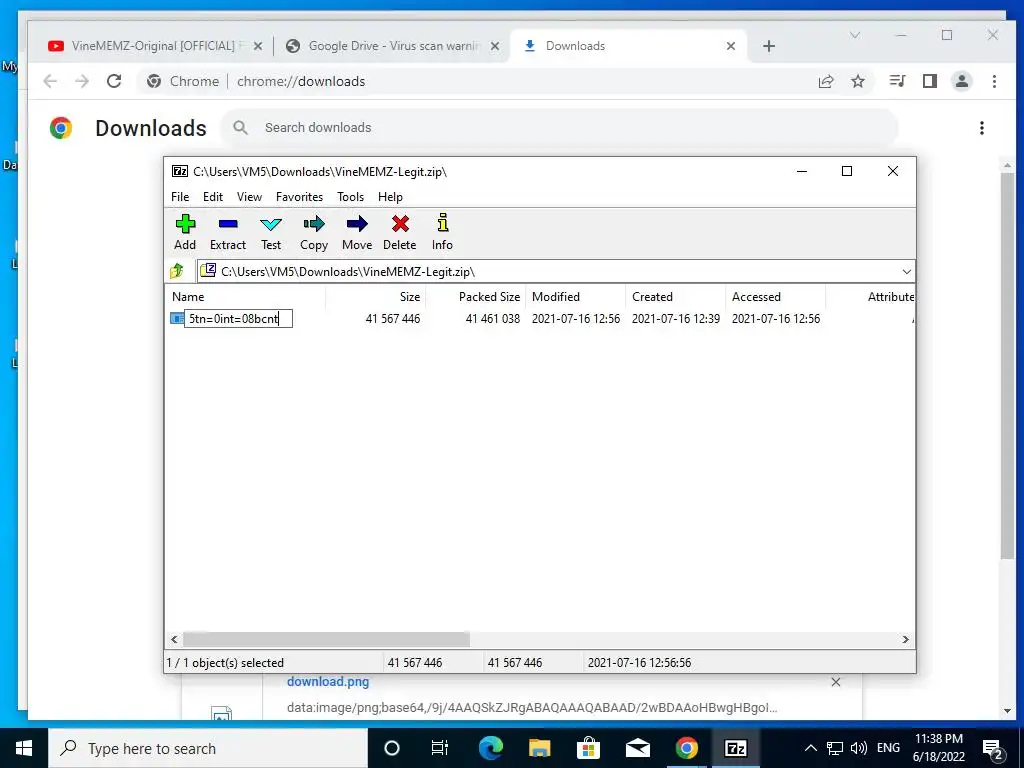Open the Chrome three-dot main menu
Screen dimensions: 1024x768
tap(994, 81)
